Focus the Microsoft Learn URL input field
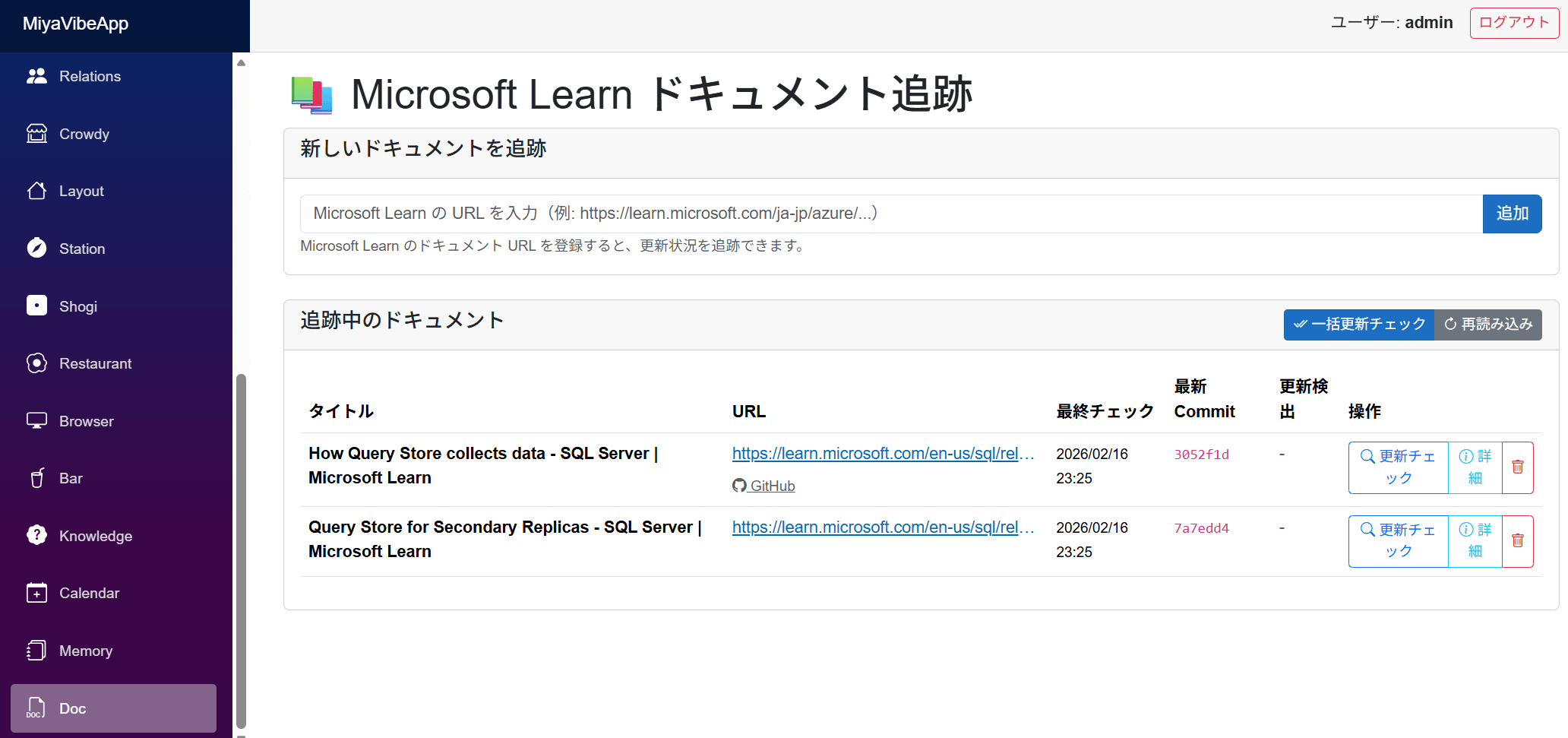This screenshot has height=738, width=1568. 891,214
